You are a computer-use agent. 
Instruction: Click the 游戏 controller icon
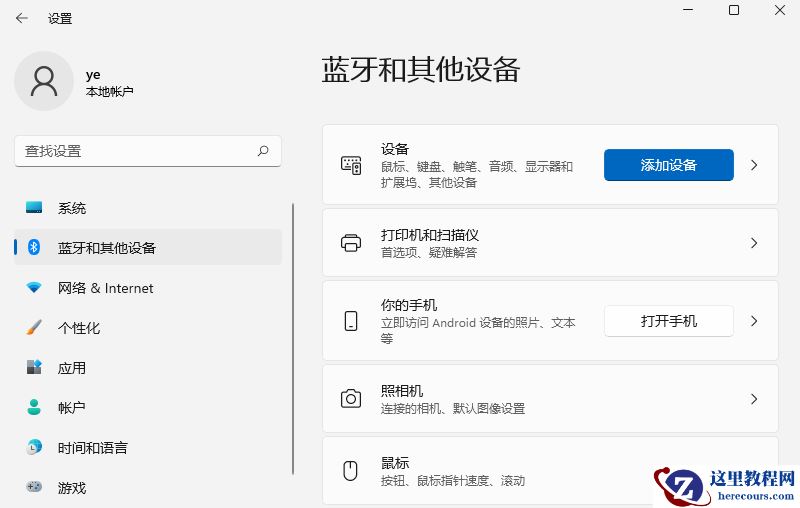click(34, 487)
